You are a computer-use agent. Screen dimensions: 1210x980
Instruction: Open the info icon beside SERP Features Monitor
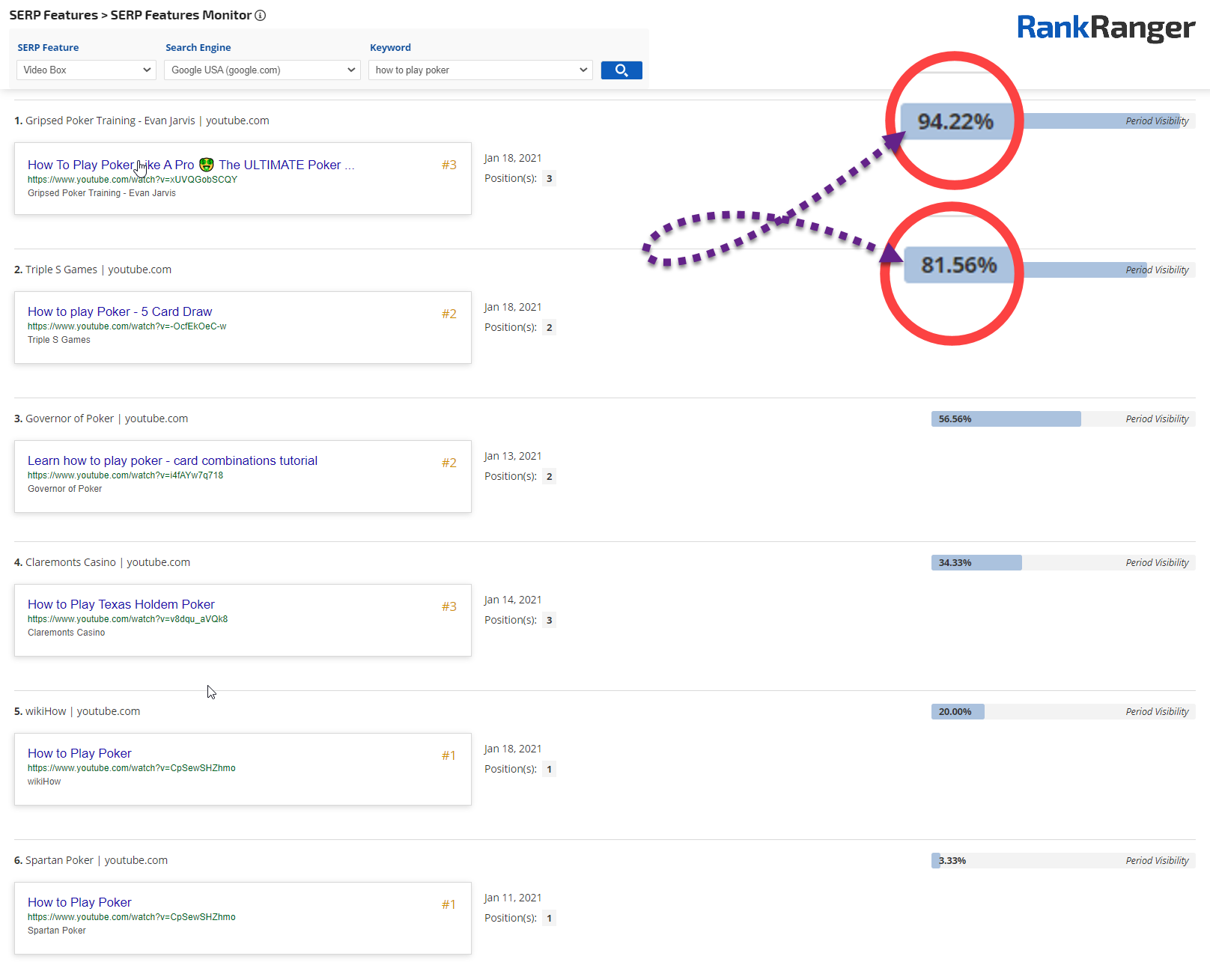[x=261, y=16]
